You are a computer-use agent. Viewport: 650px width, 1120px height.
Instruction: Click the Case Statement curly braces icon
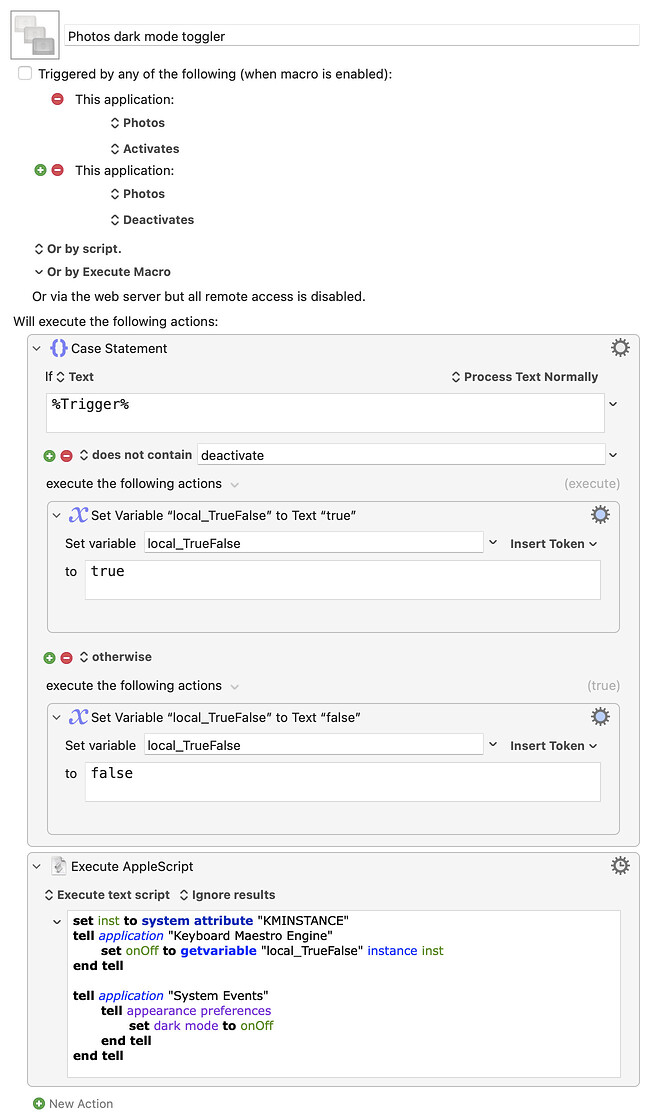pyautogui.click(x=59, y=348)
